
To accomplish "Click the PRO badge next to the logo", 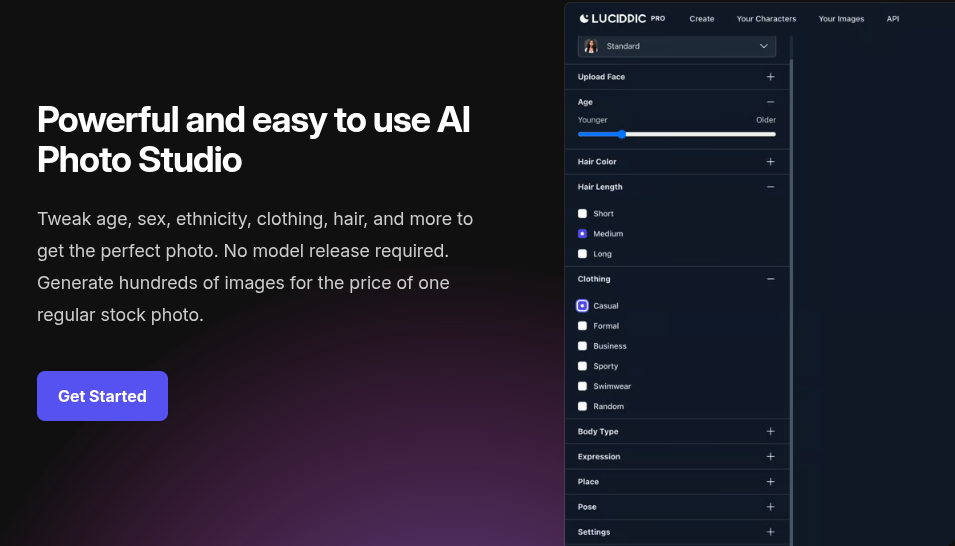I will click(658, 18).
